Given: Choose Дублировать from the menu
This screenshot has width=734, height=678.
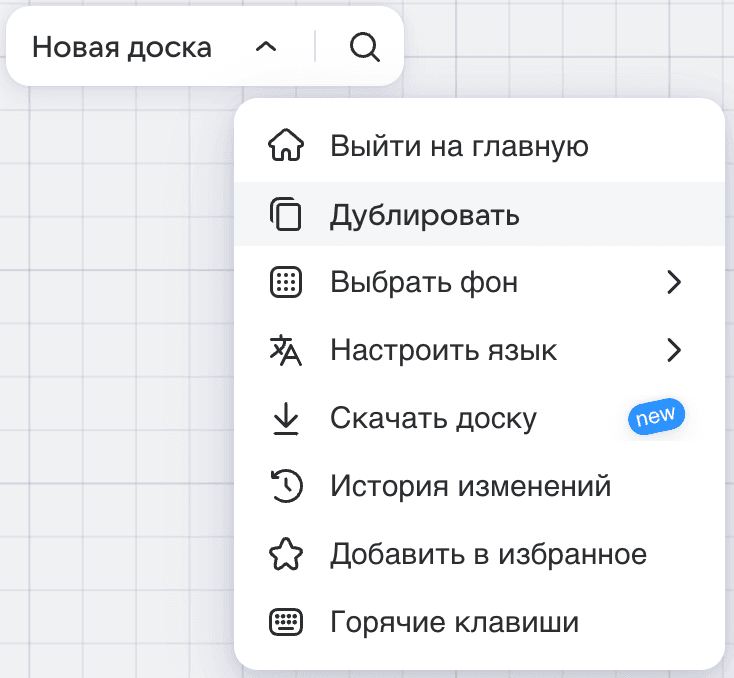Looking at the screenshot, I should pyautogui.click(x=479, y=214).
